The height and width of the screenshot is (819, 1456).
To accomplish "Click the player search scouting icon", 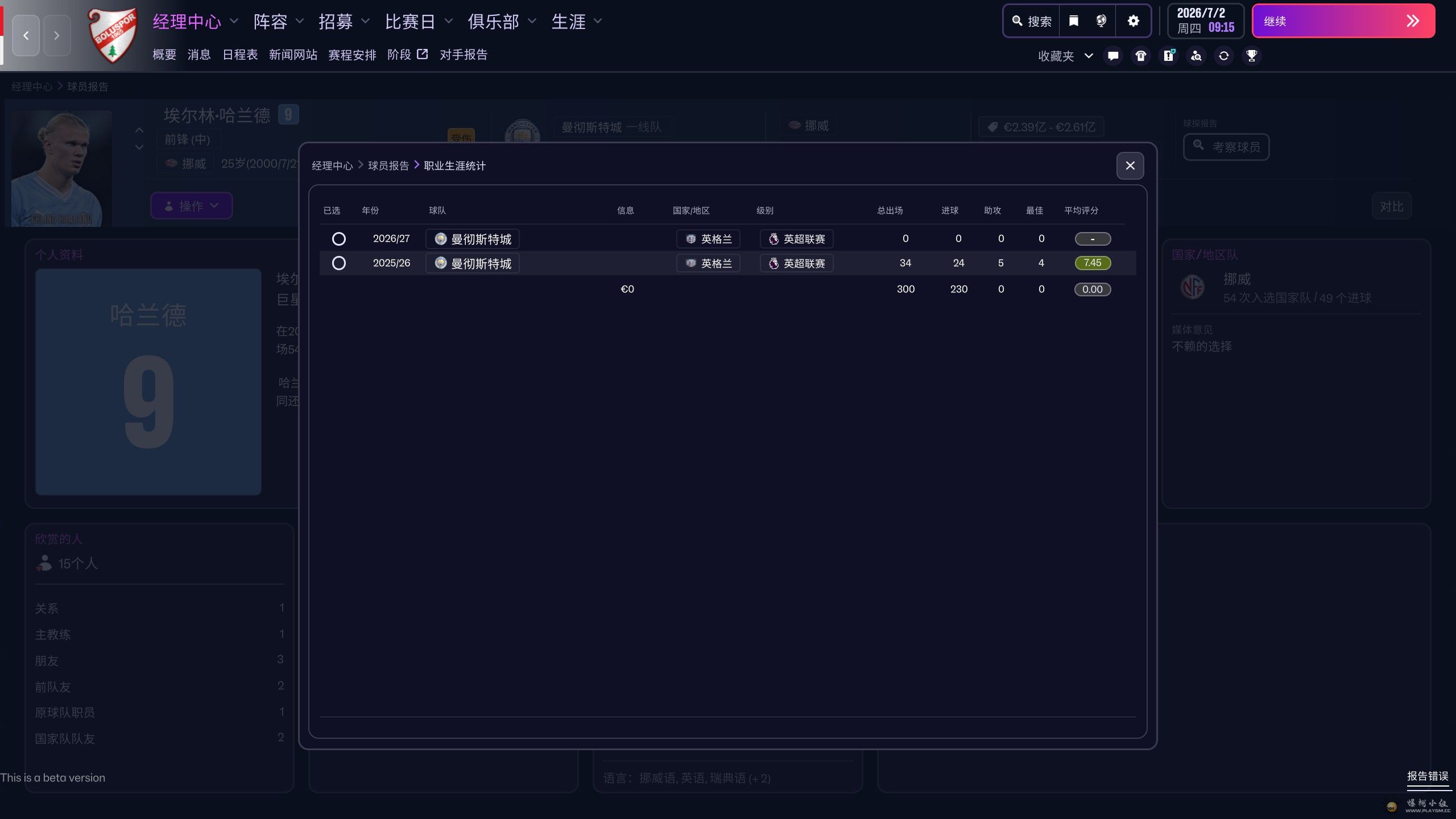I will coord(1196,56).
